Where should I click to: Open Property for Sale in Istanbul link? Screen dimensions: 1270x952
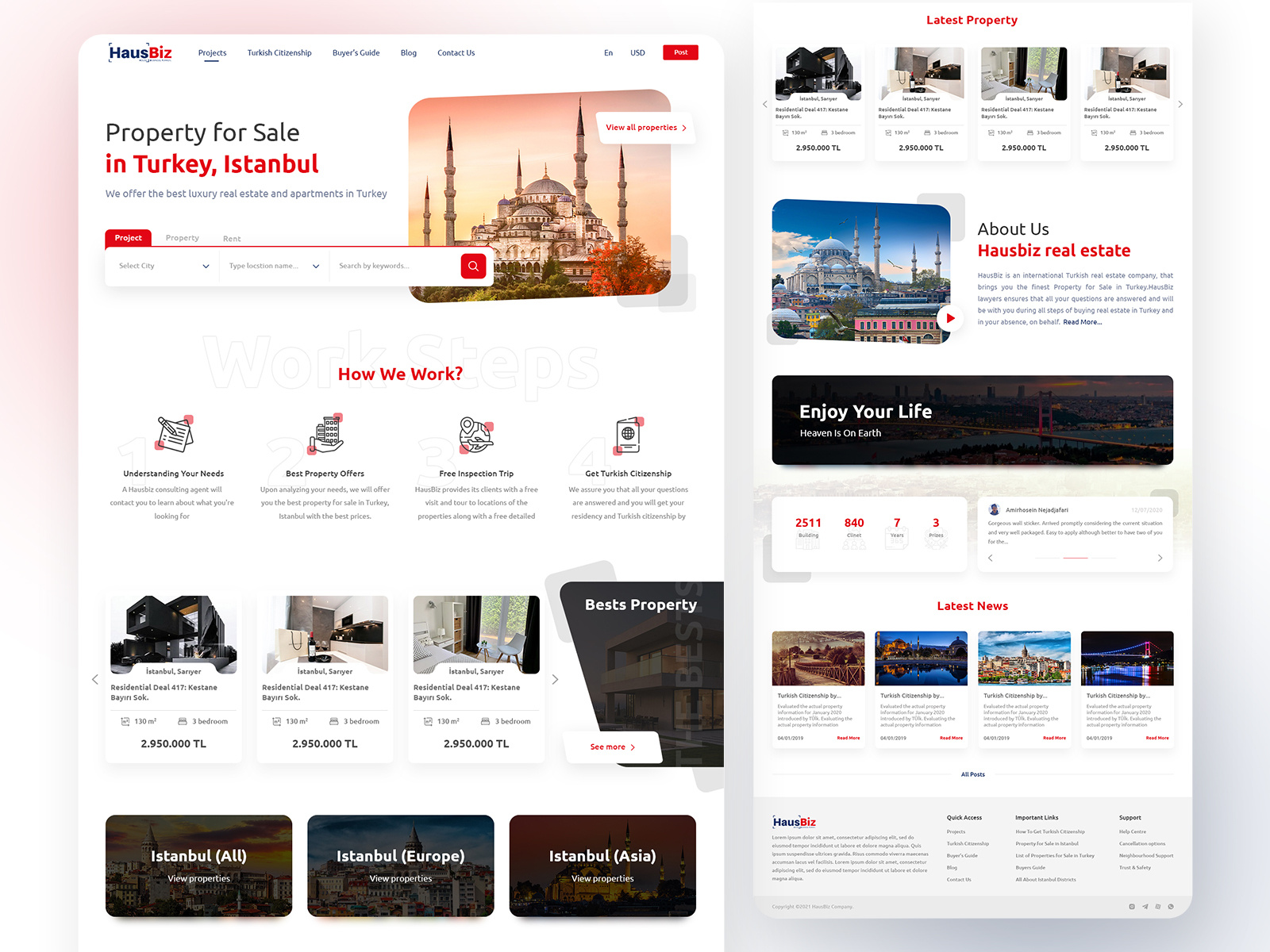pyautogui.click(x=1047, y=844)
